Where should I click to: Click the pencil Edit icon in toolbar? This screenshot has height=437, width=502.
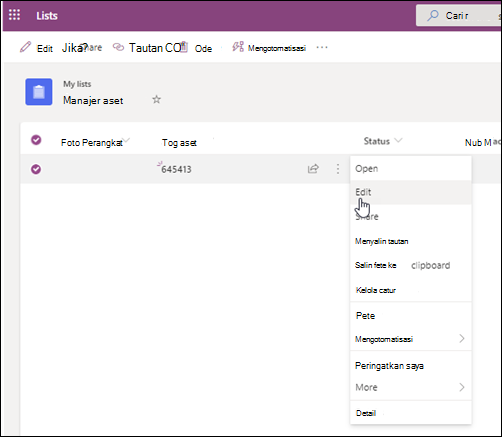25,47
